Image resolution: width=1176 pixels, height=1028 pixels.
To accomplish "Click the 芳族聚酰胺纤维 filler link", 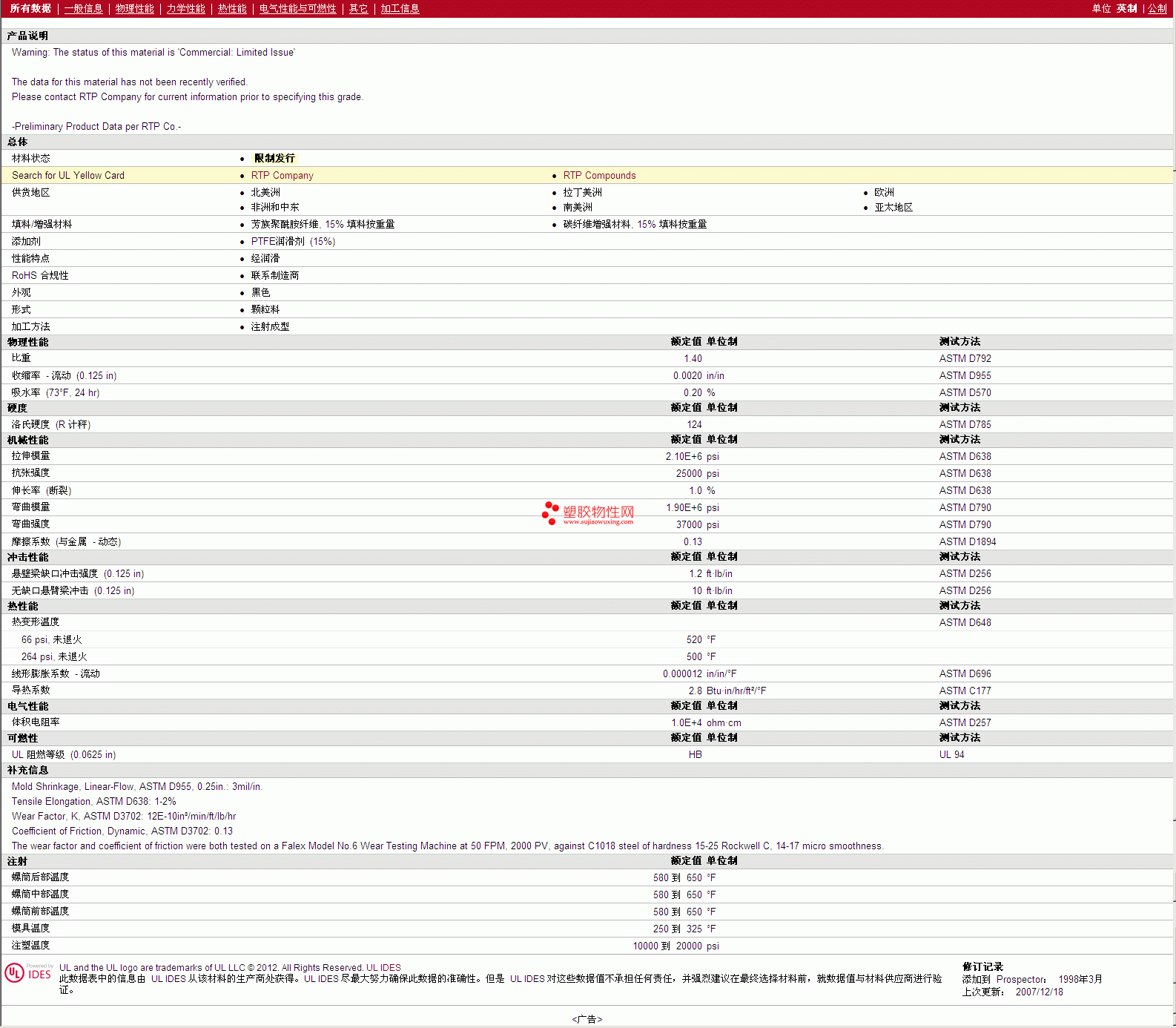I will click(323, 225).
